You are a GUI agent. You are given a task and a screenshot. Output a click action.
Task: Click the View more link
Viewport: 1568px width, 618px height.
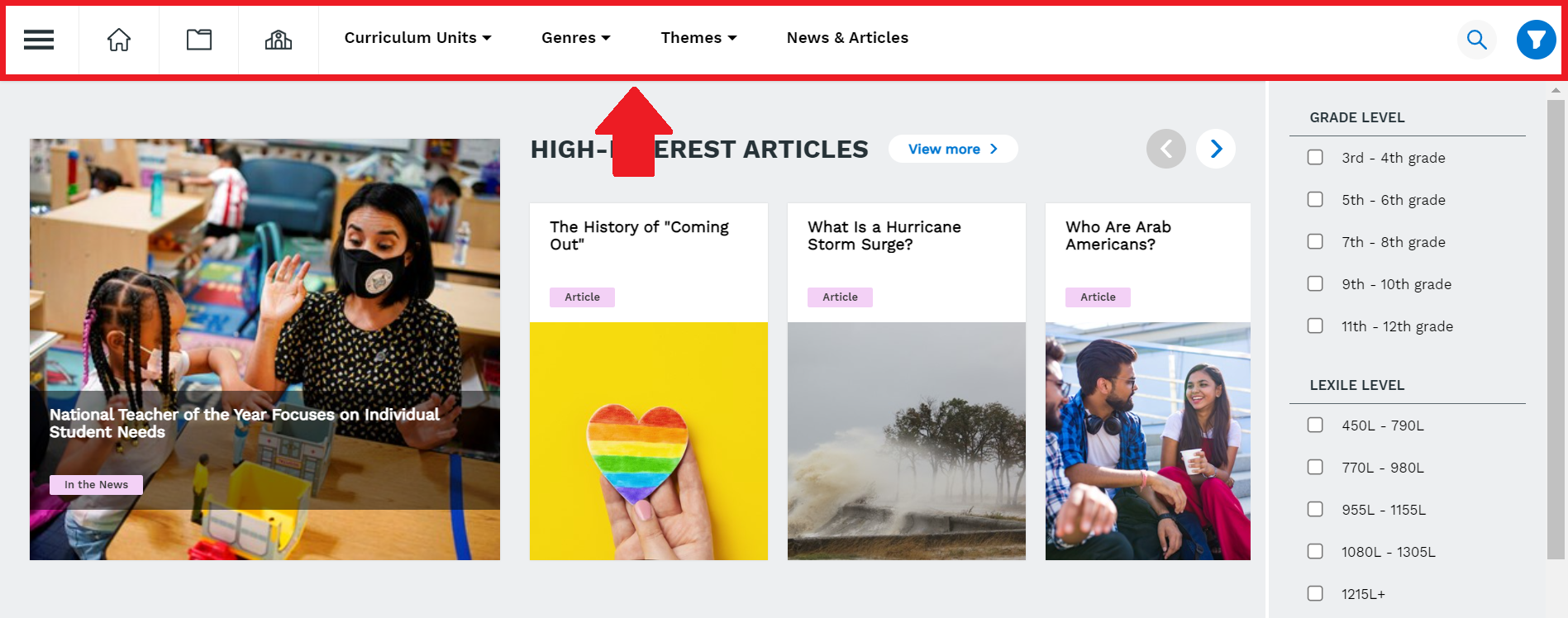(x=953, y=149)
